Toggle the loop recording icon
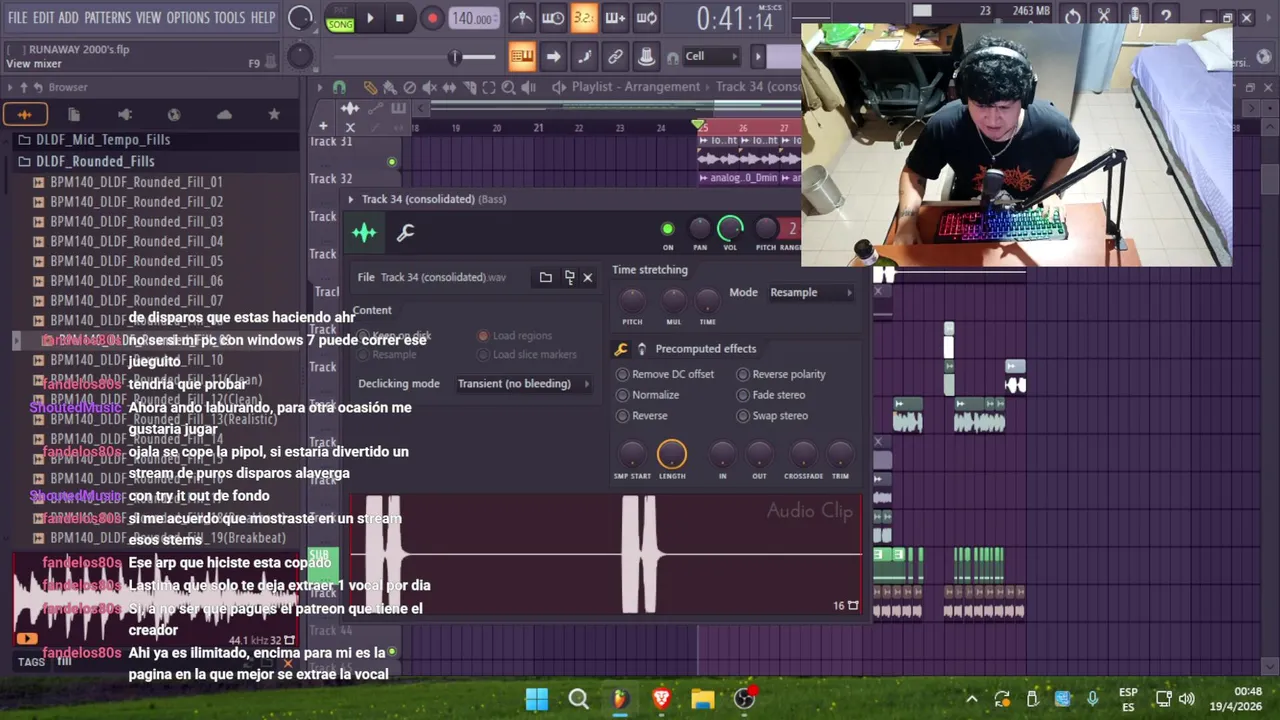This screenshot has width=1280, height=720. coord(647,17)
